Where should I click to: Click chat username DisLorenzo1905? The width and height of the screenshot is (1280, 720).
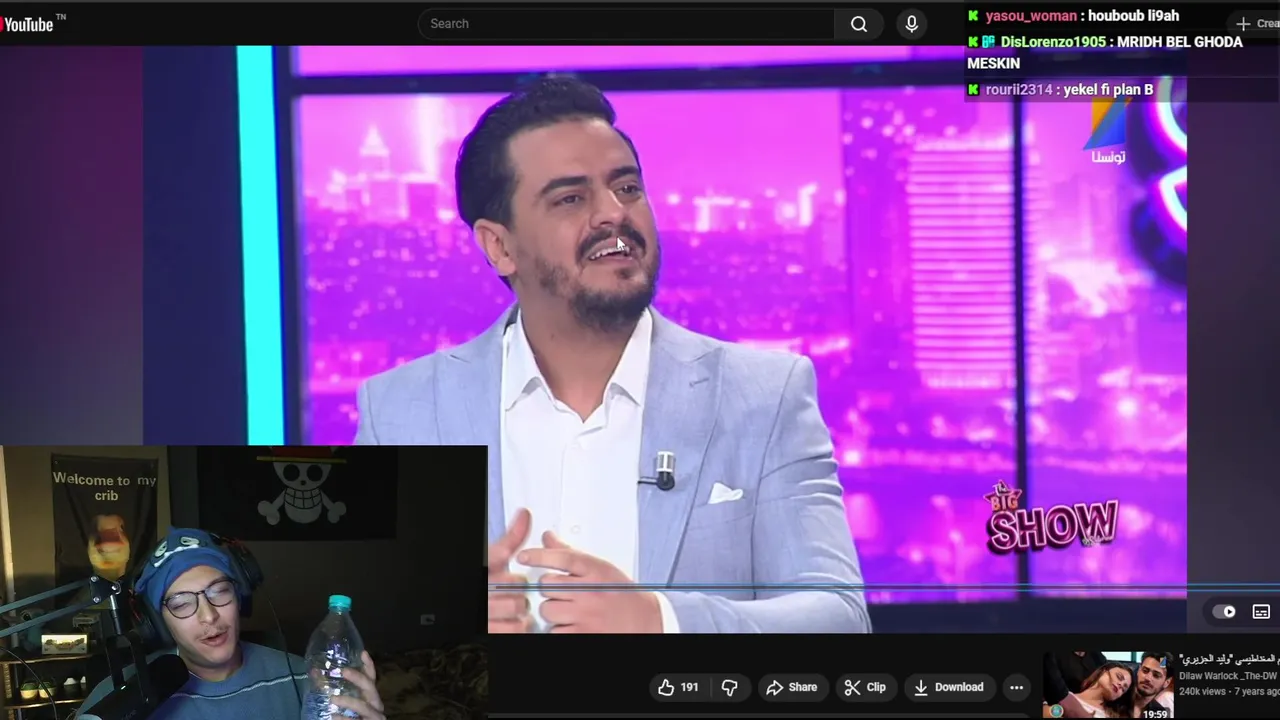point(1053,42)
